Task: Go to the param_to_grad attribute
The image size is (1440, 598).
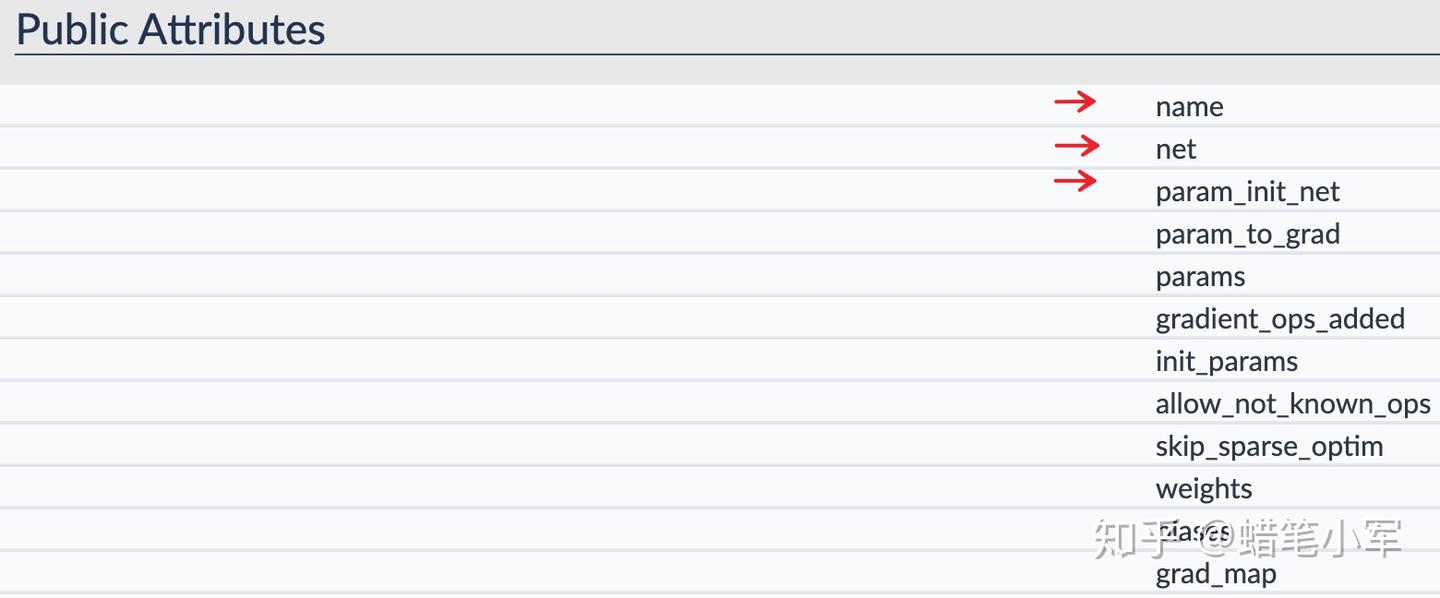Action: [x=1247, y=235]
